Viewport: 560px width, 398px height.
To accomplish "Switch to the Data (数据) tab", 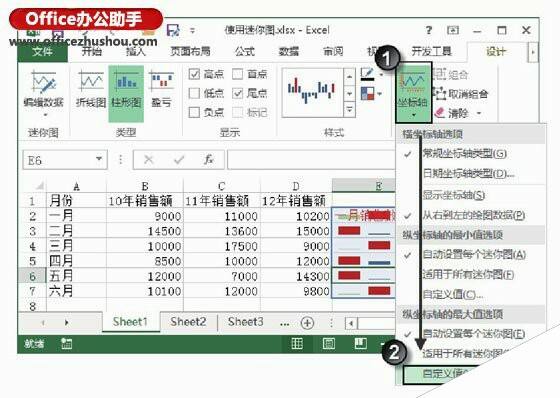I will (x=289, y=51).
